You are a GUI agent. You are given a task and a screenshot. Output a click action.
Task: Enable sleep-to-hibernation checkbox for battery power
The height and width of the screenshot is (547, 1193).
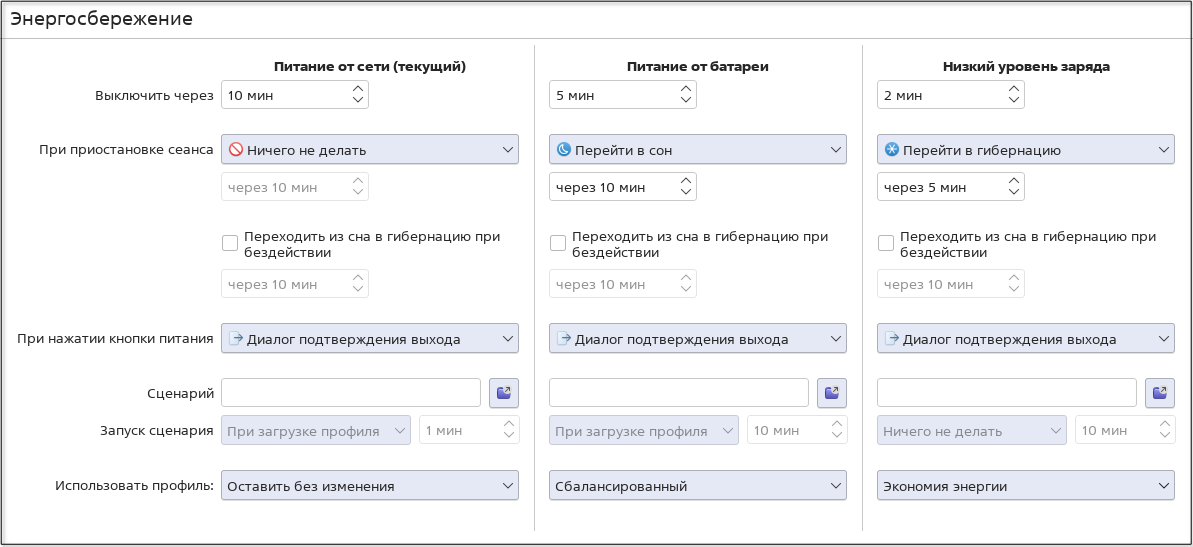pyautogui.click(x=558, y=243)
